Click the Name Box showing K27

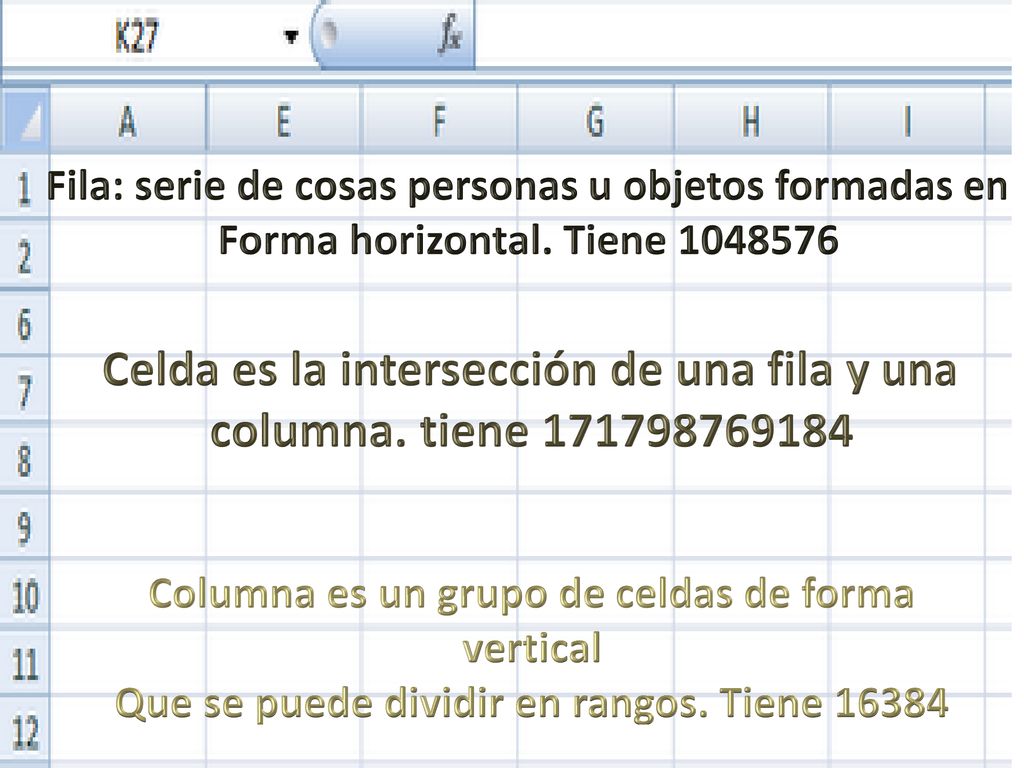[137, 36]
